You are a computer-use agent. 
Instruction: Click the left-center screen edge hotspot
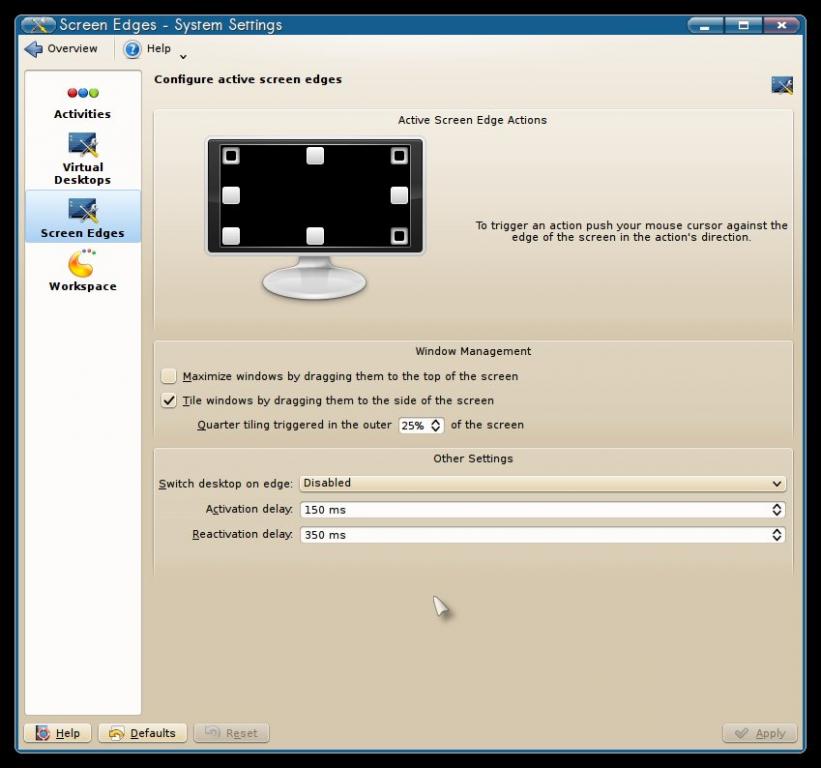tap(231, 196)
